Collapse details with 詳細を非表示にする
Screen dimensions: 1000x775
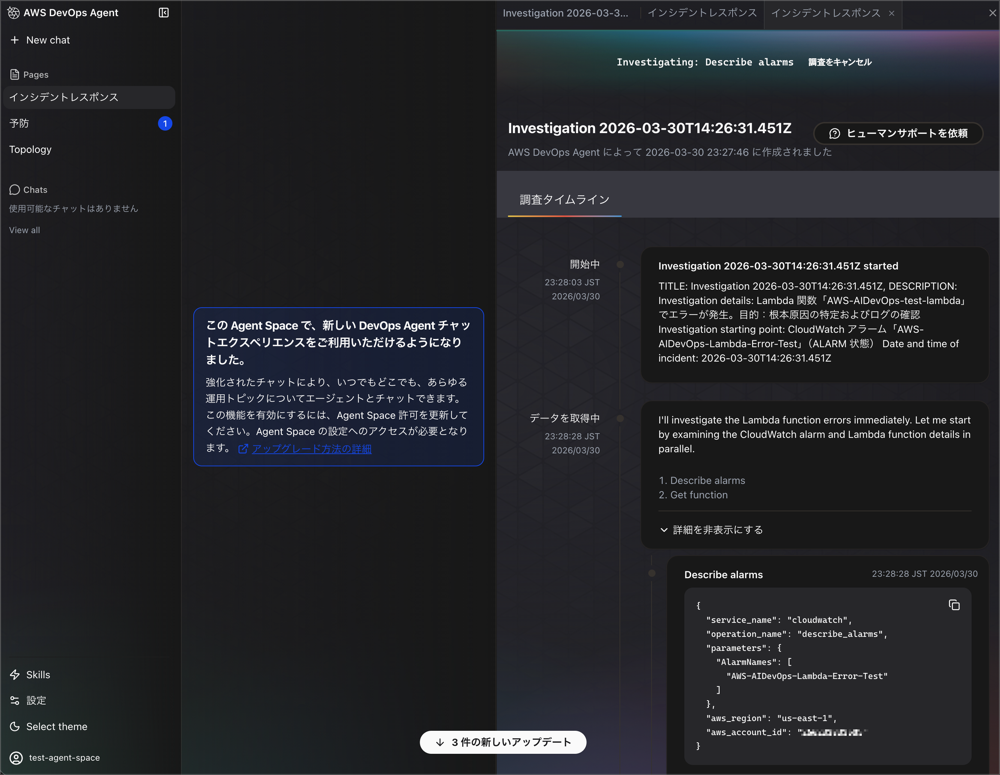711,530
